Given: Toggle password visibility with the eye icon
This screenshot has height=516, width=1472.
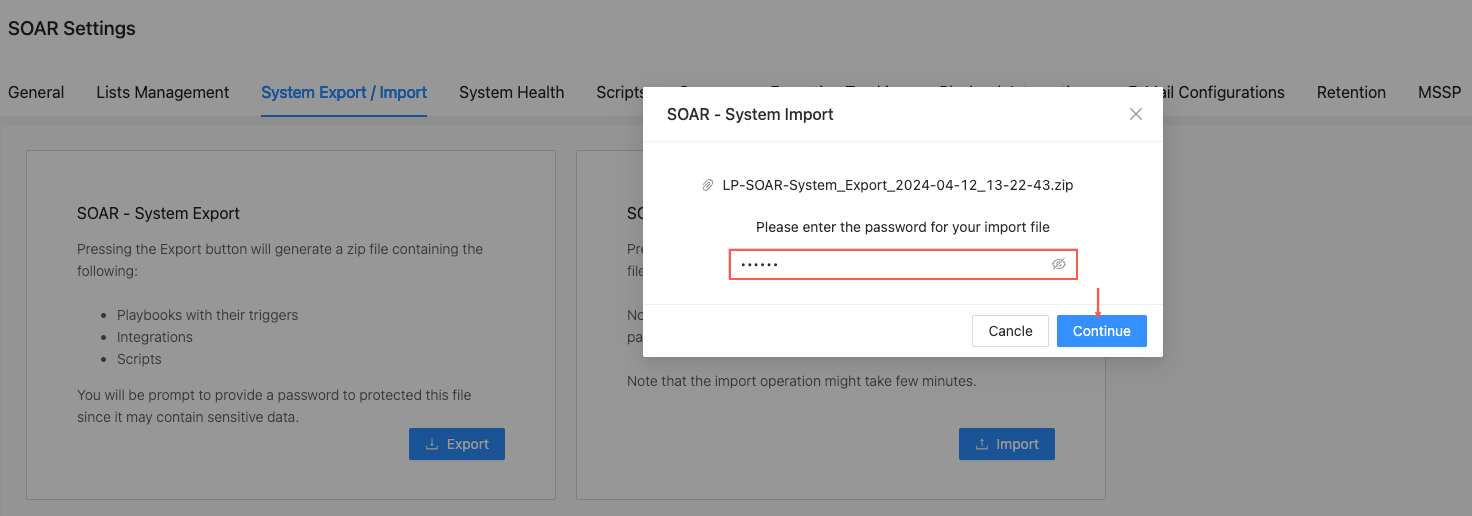Looking at the screenshot, I should tap(1059, 264).
